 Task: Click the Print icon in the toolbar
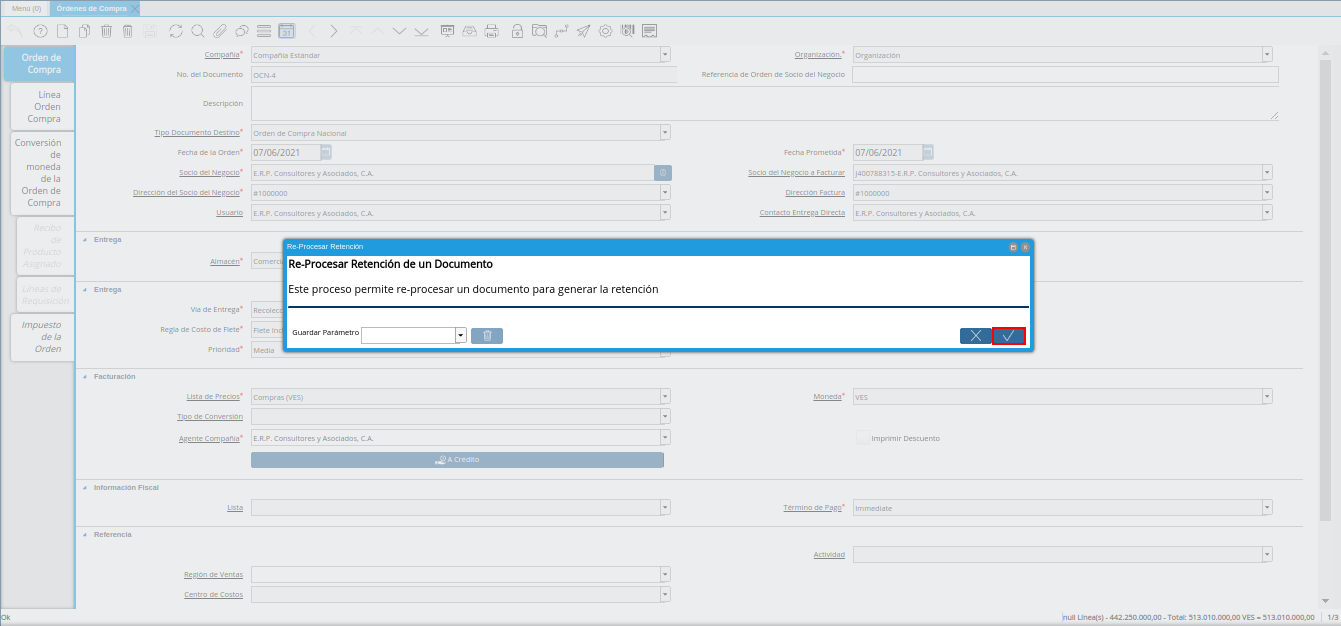click(x=491, y=31)
